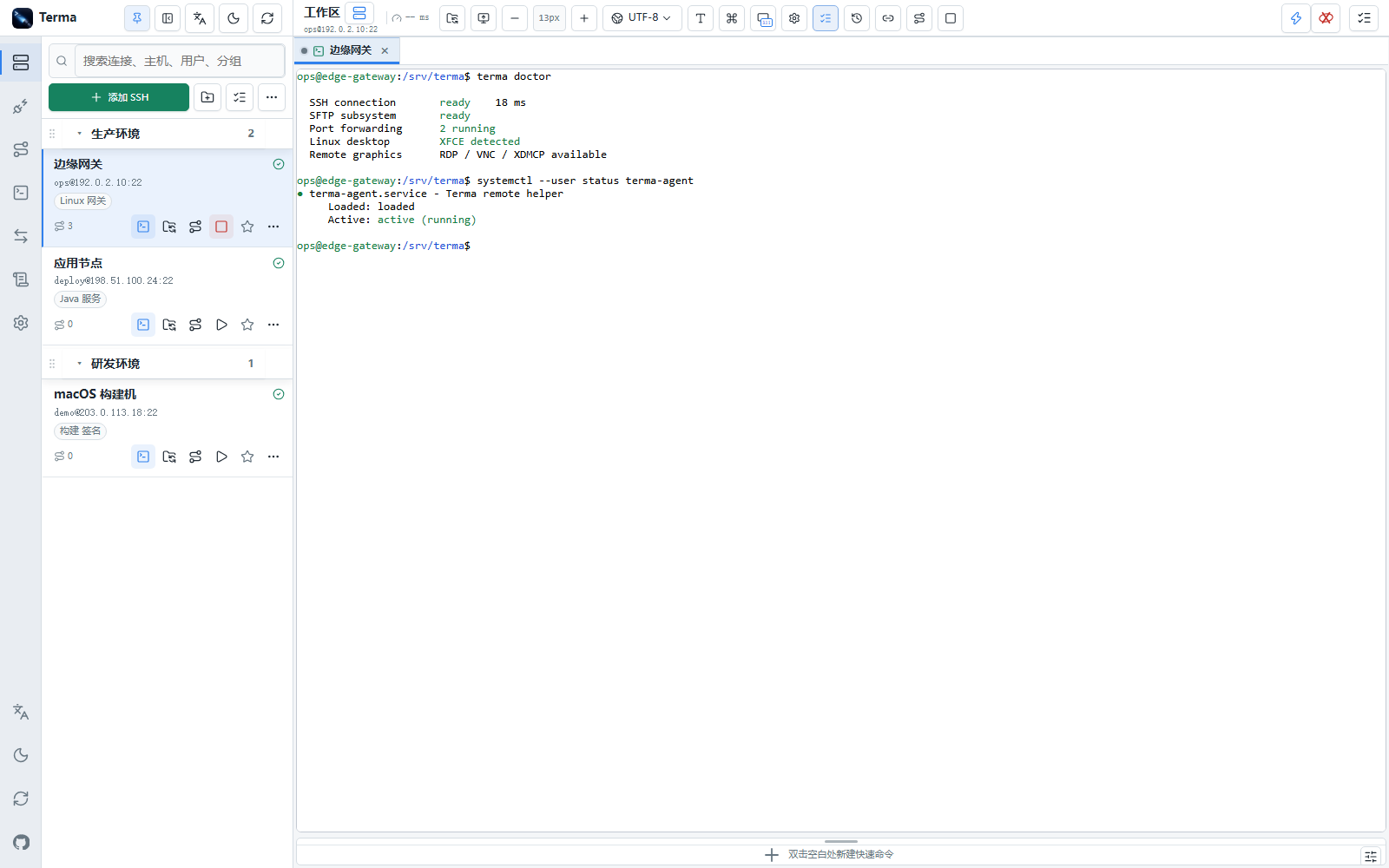Toggle dark mode moon at sidebar bottom
The image size is (1389, 868).
[x=21, y=755]
